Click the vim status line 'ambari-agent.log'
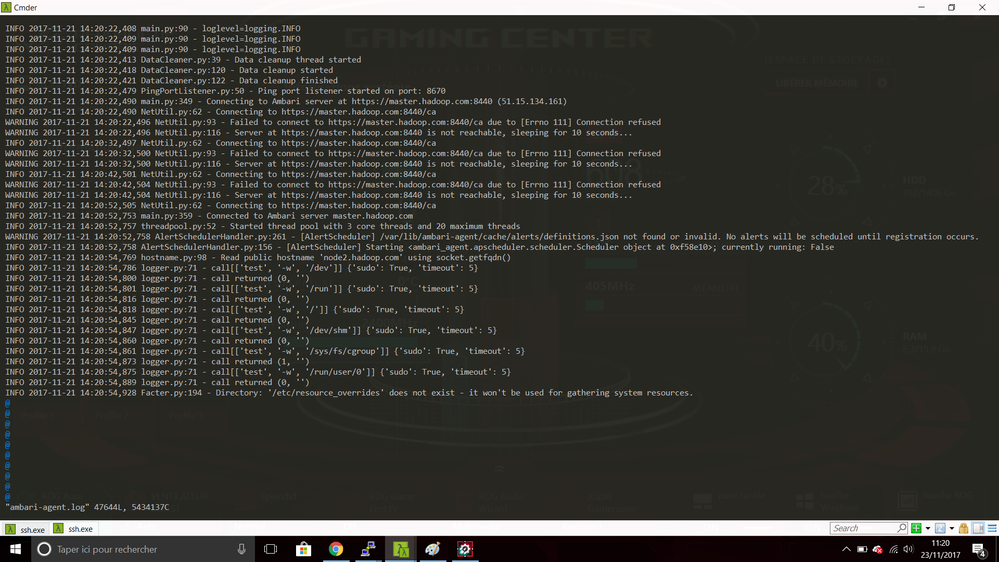The image size is (999, 562). 87,507
